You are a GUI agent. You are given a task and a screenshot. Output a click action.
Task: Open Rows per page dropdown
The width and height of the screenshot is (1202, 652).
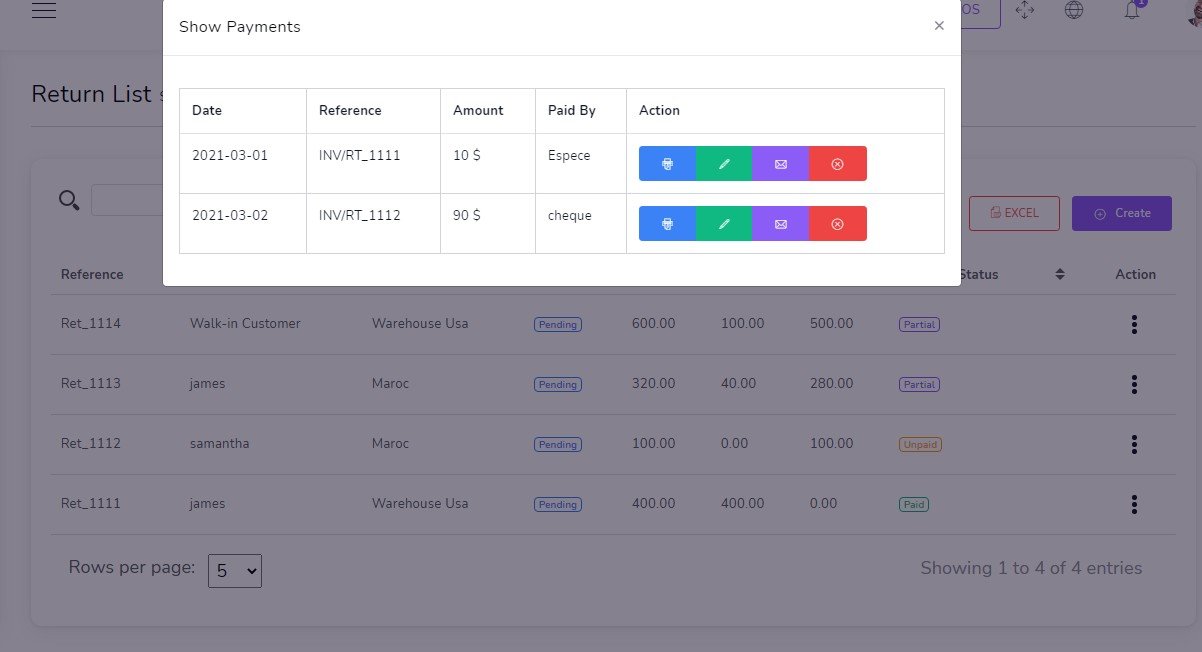234,571
